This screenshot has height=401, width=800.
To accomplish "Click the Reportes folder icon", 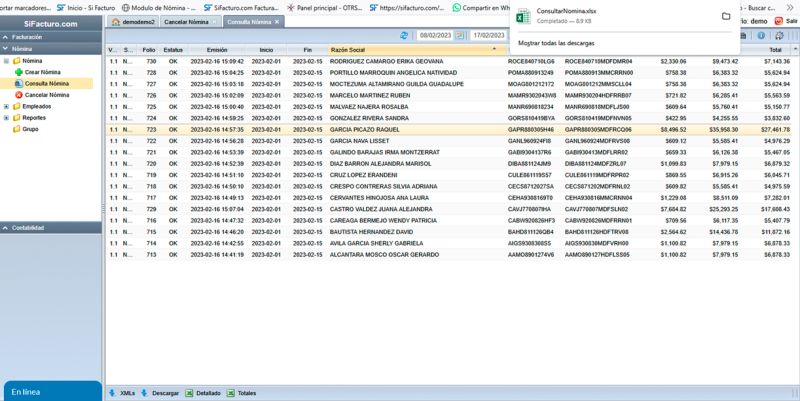I will point(16,117).
